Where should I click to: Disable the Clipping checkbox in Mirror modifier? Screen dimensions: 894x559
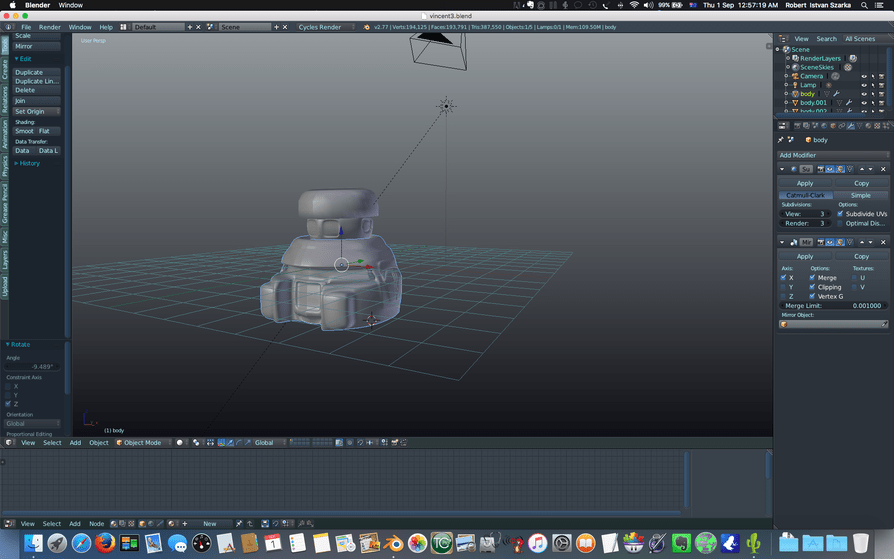click(x=812, y=287)
